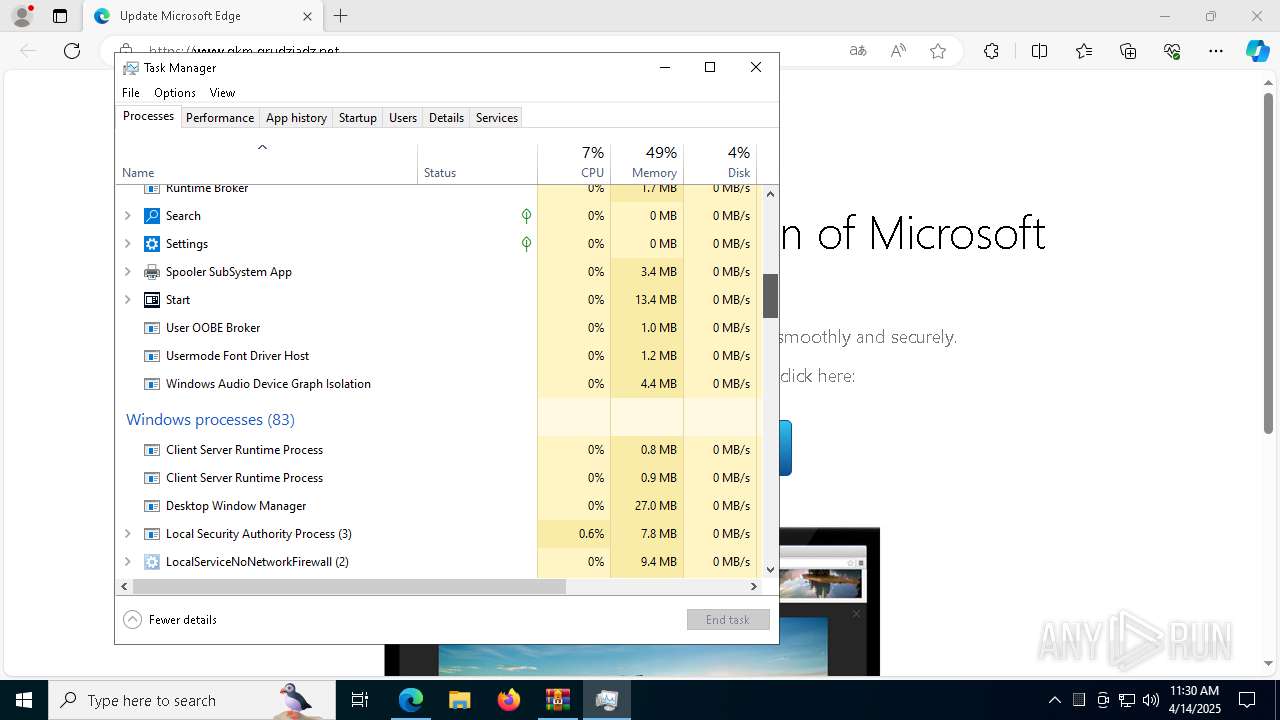The image size is (1280, 720).
Task: Click the Windows Audio Device Graph Isolation icon
Action: [x=152, y=384]
